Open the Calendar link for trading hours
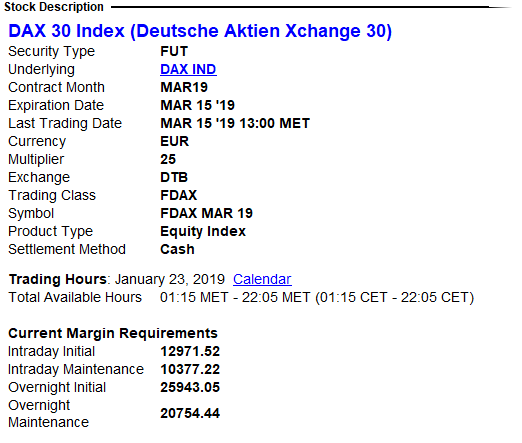 [262, 279]
